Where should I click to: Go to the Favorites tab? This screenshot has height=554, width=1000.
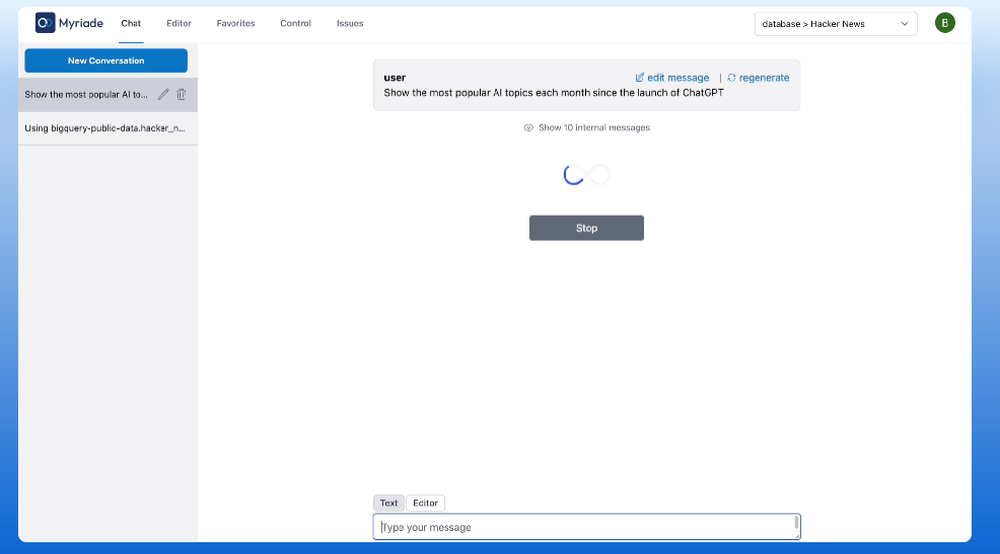[x=235, y=24]
